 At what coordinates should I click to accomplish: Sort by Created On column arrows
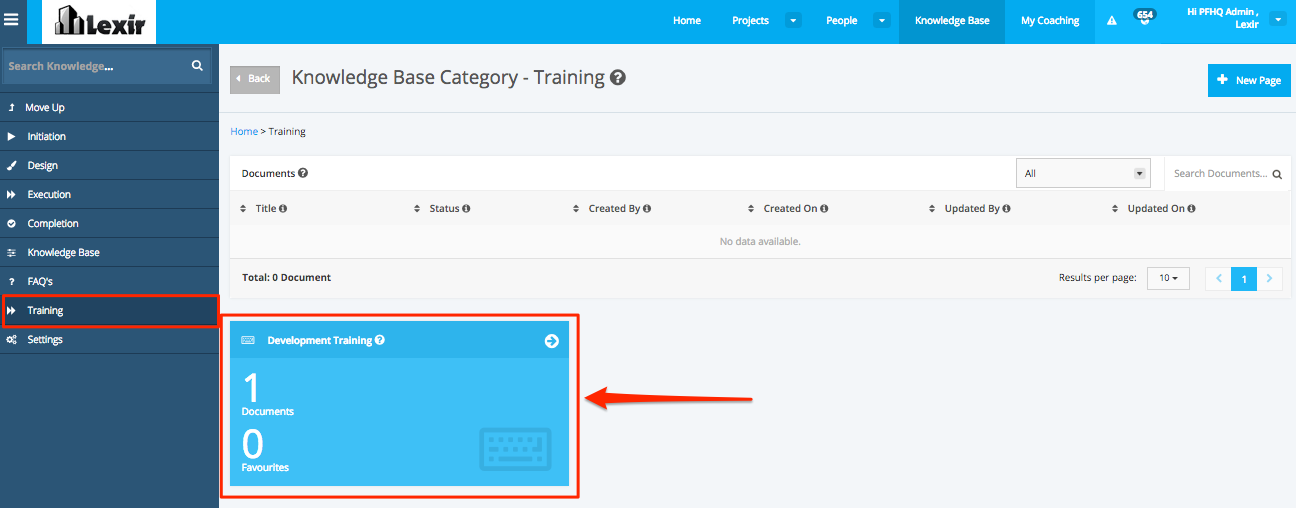click(751, 209)
